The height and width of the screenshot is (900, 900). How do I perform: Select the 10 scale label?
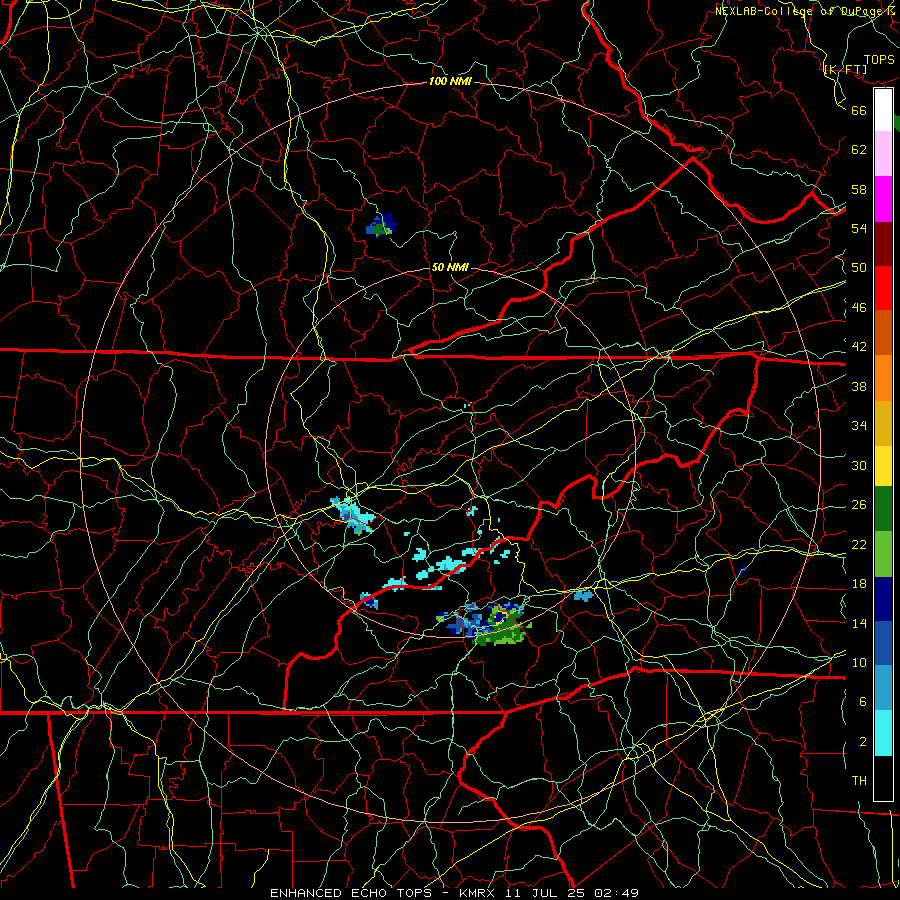[859, 662]
